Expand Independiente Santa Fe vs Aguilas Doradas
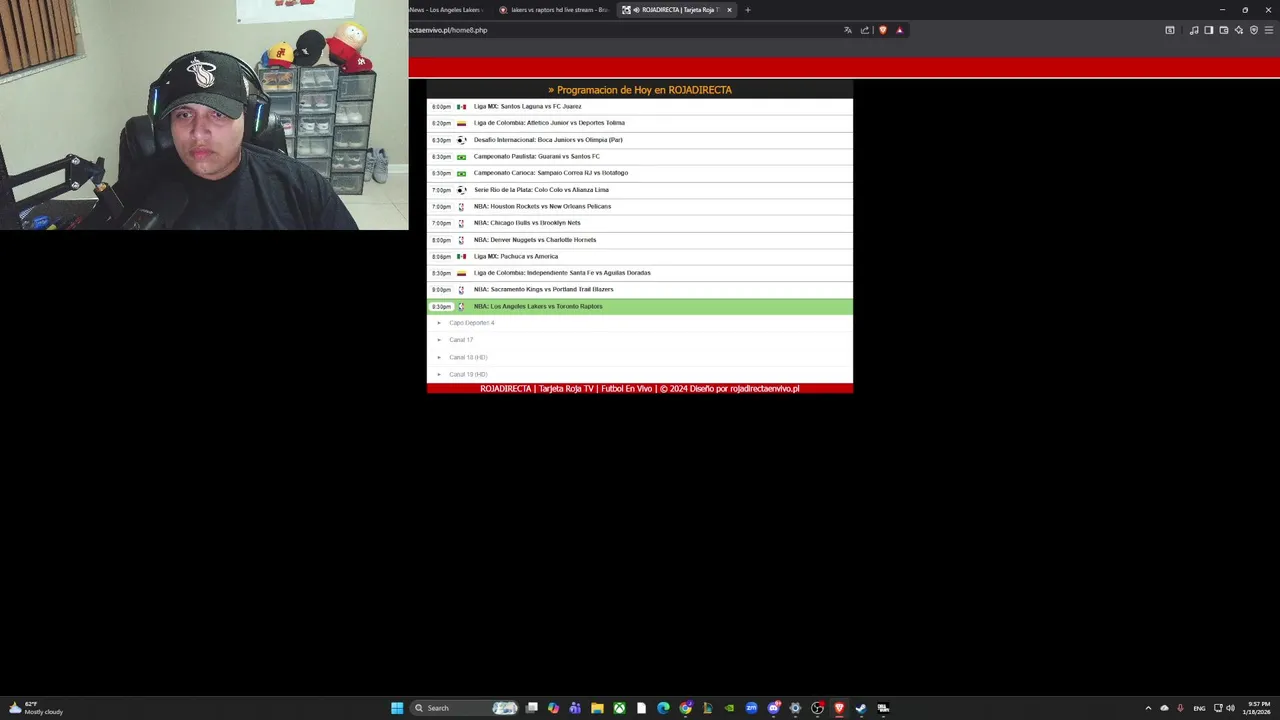This screenshot has width=1280, height=720. click(x=640, y=273)
